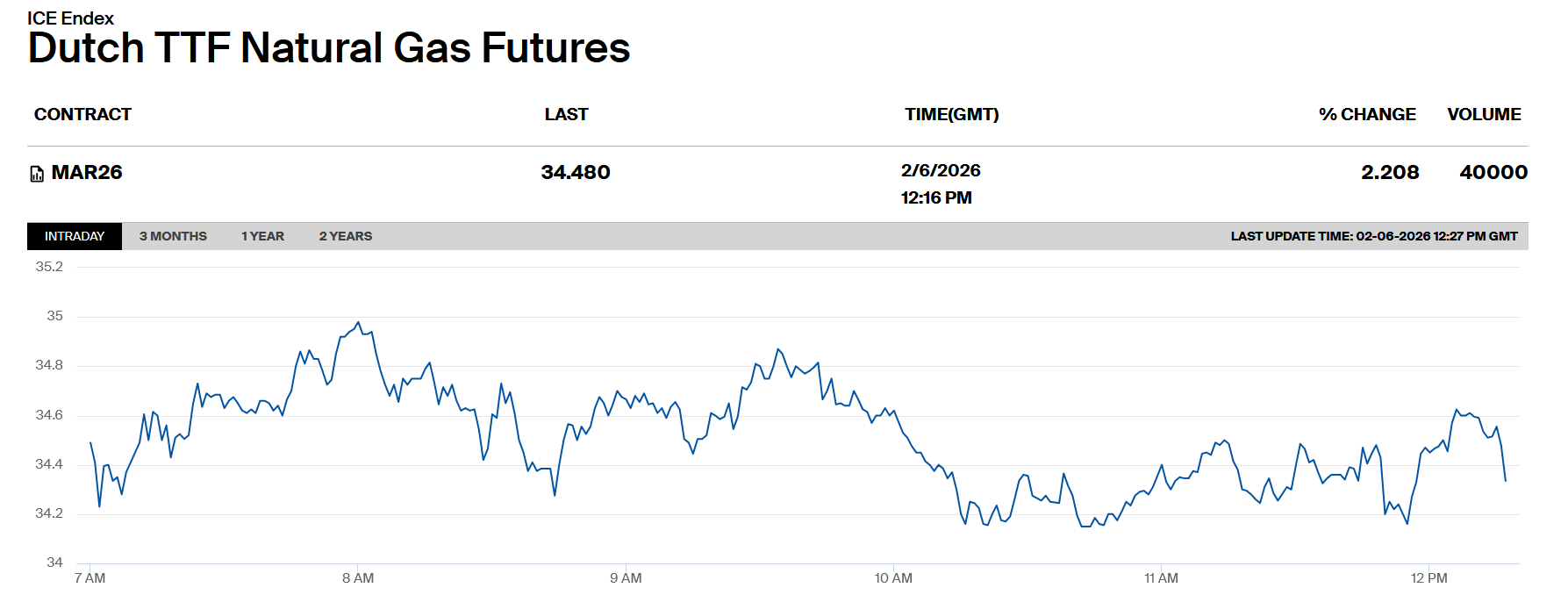This screenshot has height=595, width=1568.
Task: Click the Dutch TTF Natural Gas Futures title
Action: (329, 47)
